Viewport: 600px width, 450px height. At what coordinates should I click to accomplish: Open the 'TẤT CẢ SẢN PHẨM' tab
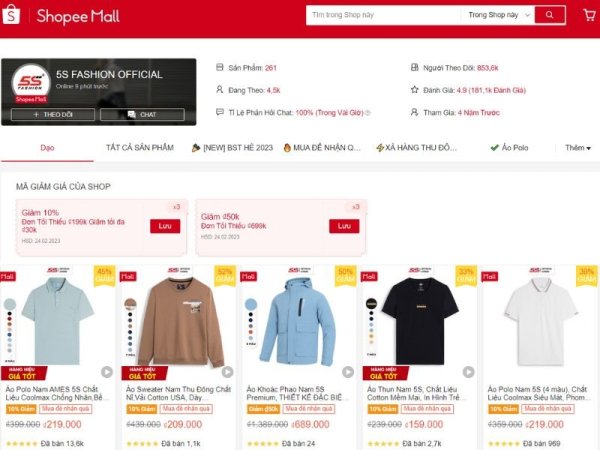140,148
